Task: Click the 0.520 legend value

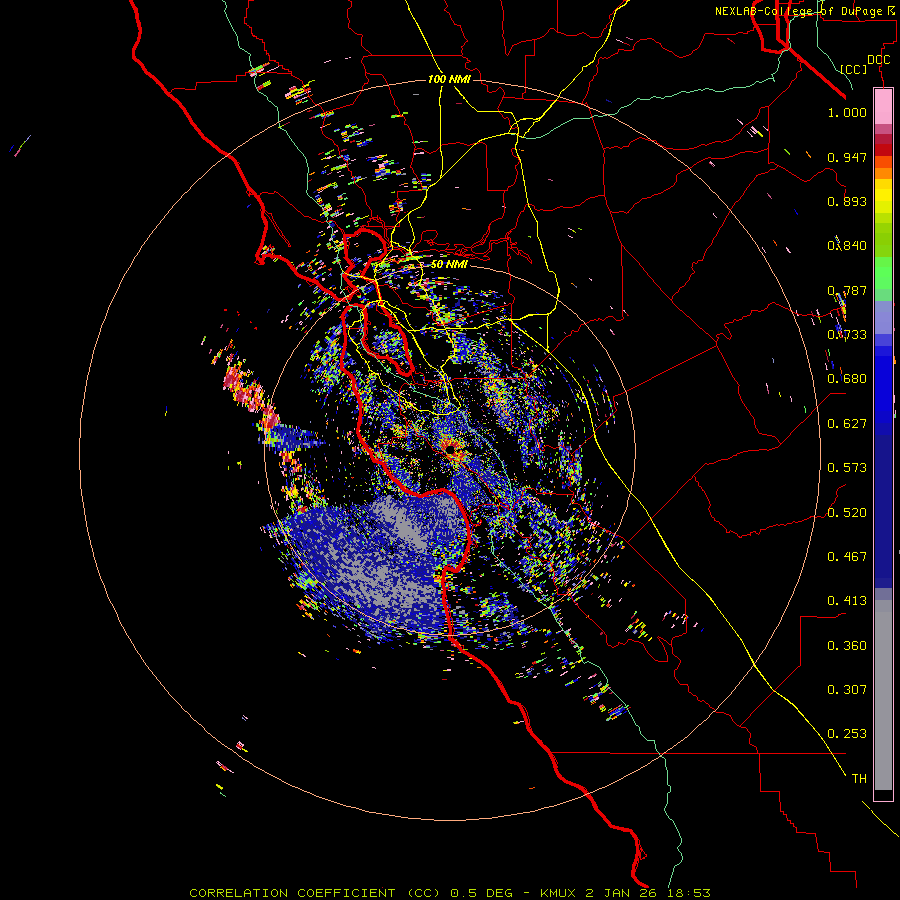Action: 847,513
